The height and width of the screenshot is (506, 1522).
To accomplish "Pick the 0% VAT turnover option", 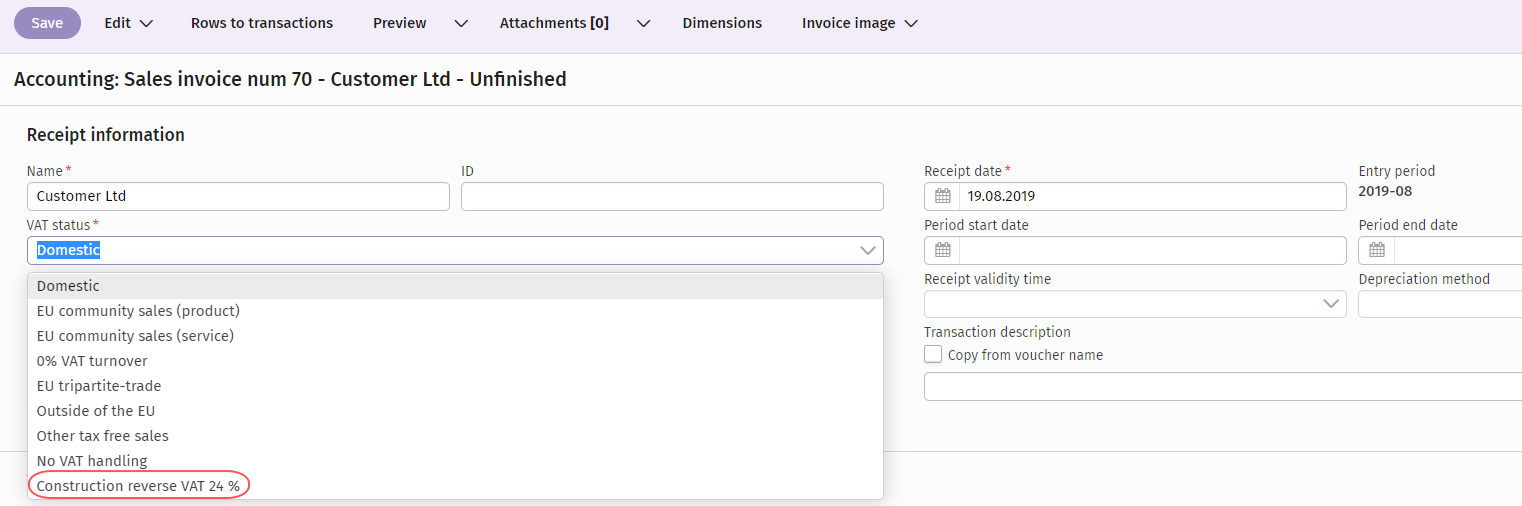I will coord(92,361).
